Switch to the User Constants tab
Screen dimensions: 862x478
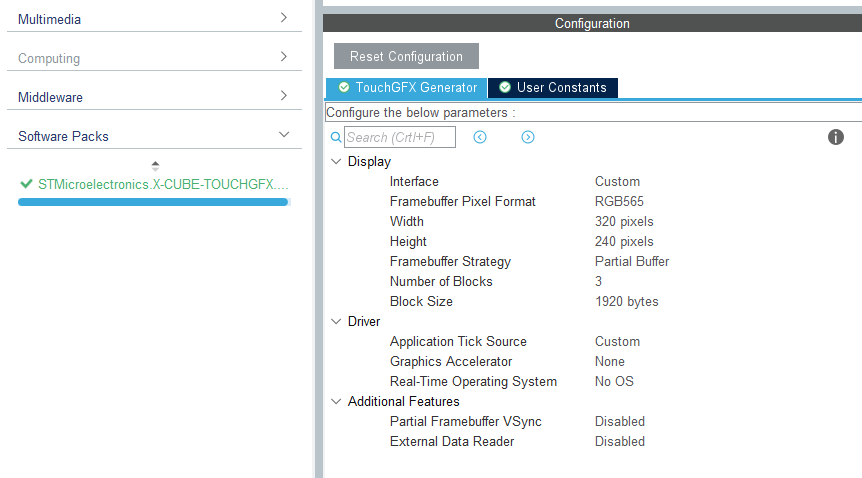coord(553,88)
